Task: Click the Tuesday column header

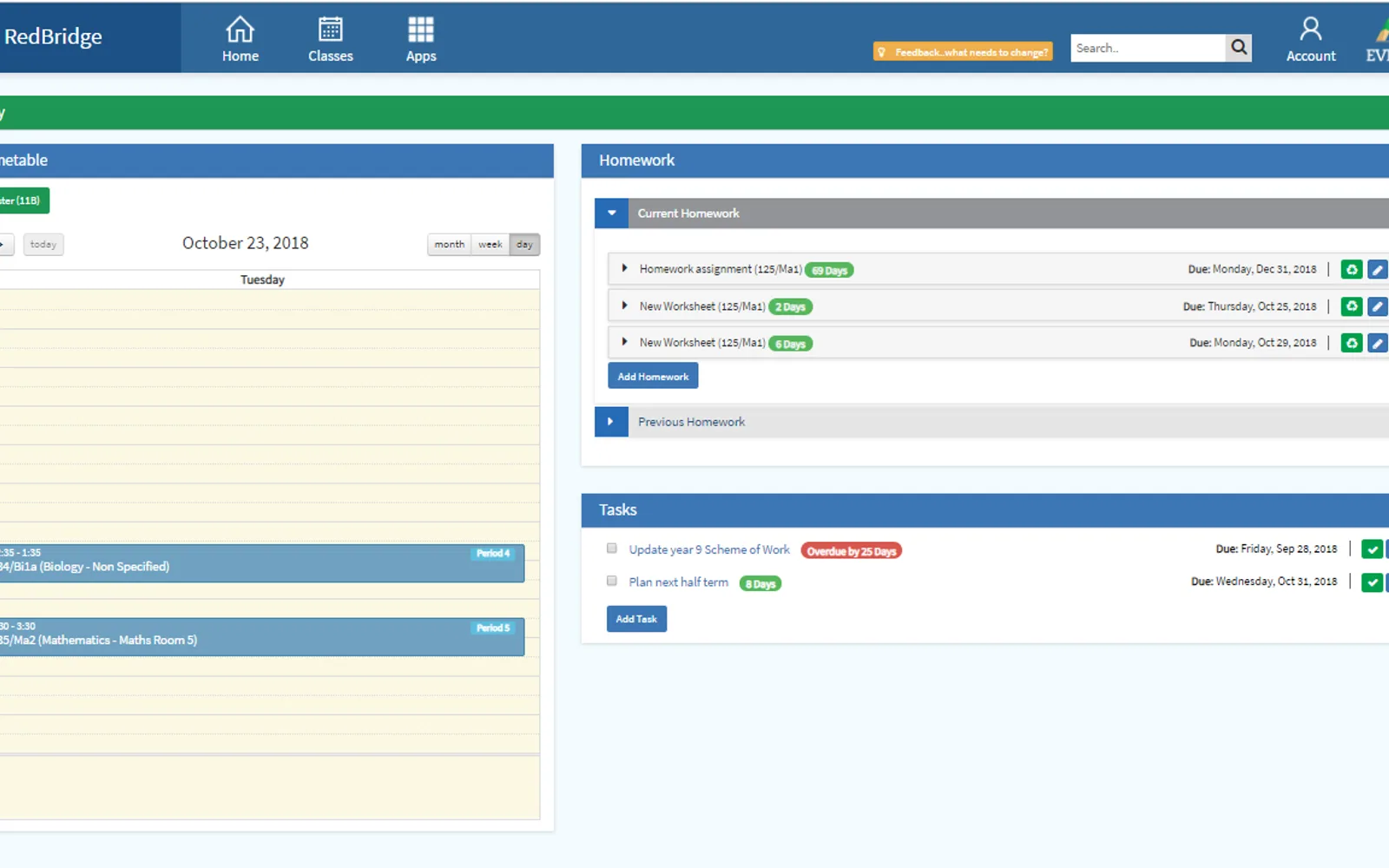Action: tap(262, 279)
